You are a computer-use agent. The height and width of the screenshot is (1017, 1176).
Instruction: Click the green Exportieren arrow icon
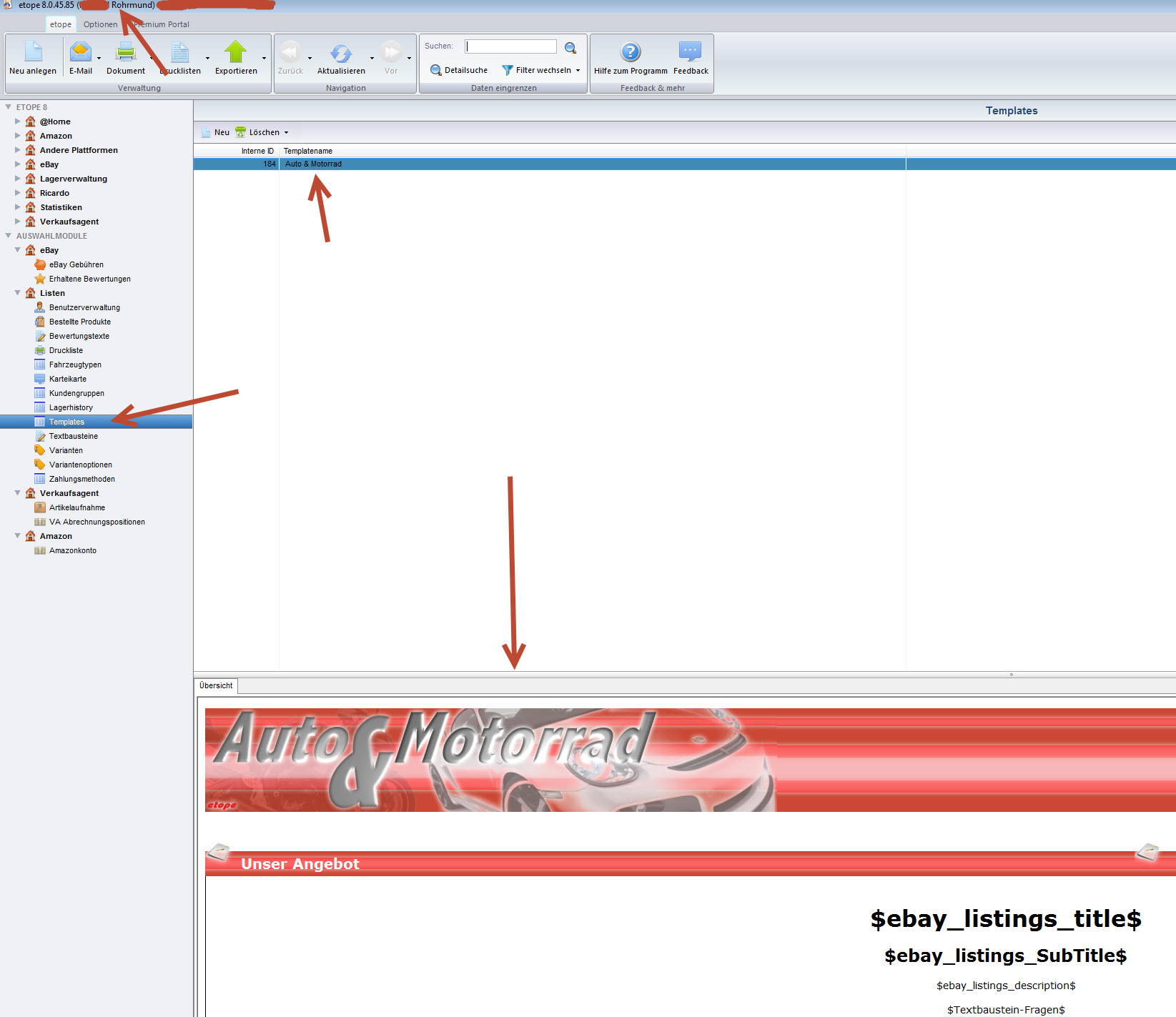pyautogui.click(x=235, y=52)
